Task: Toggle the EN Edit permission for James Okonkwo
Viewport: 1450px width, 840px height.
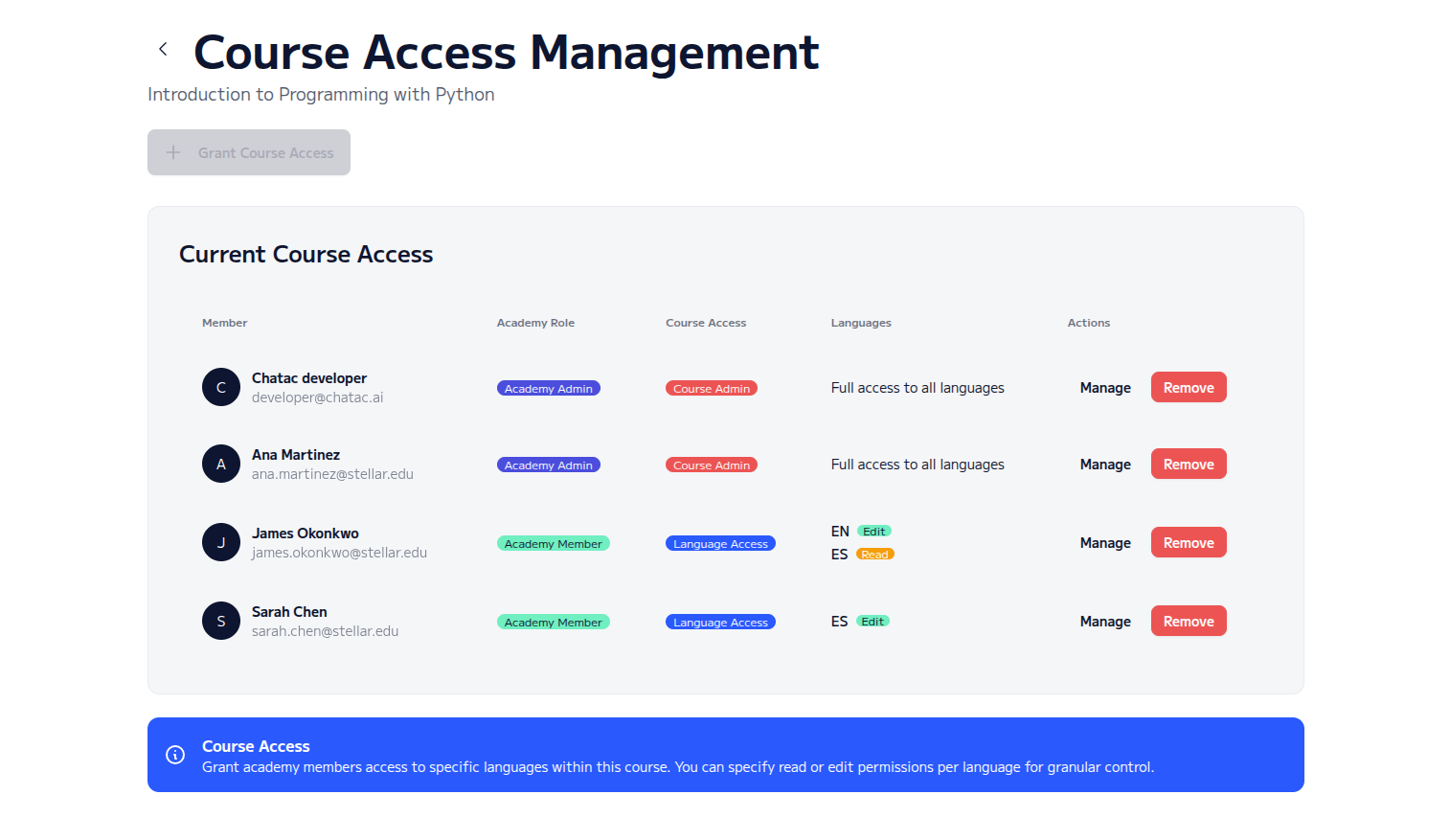Action: click(x=874, y=531)
